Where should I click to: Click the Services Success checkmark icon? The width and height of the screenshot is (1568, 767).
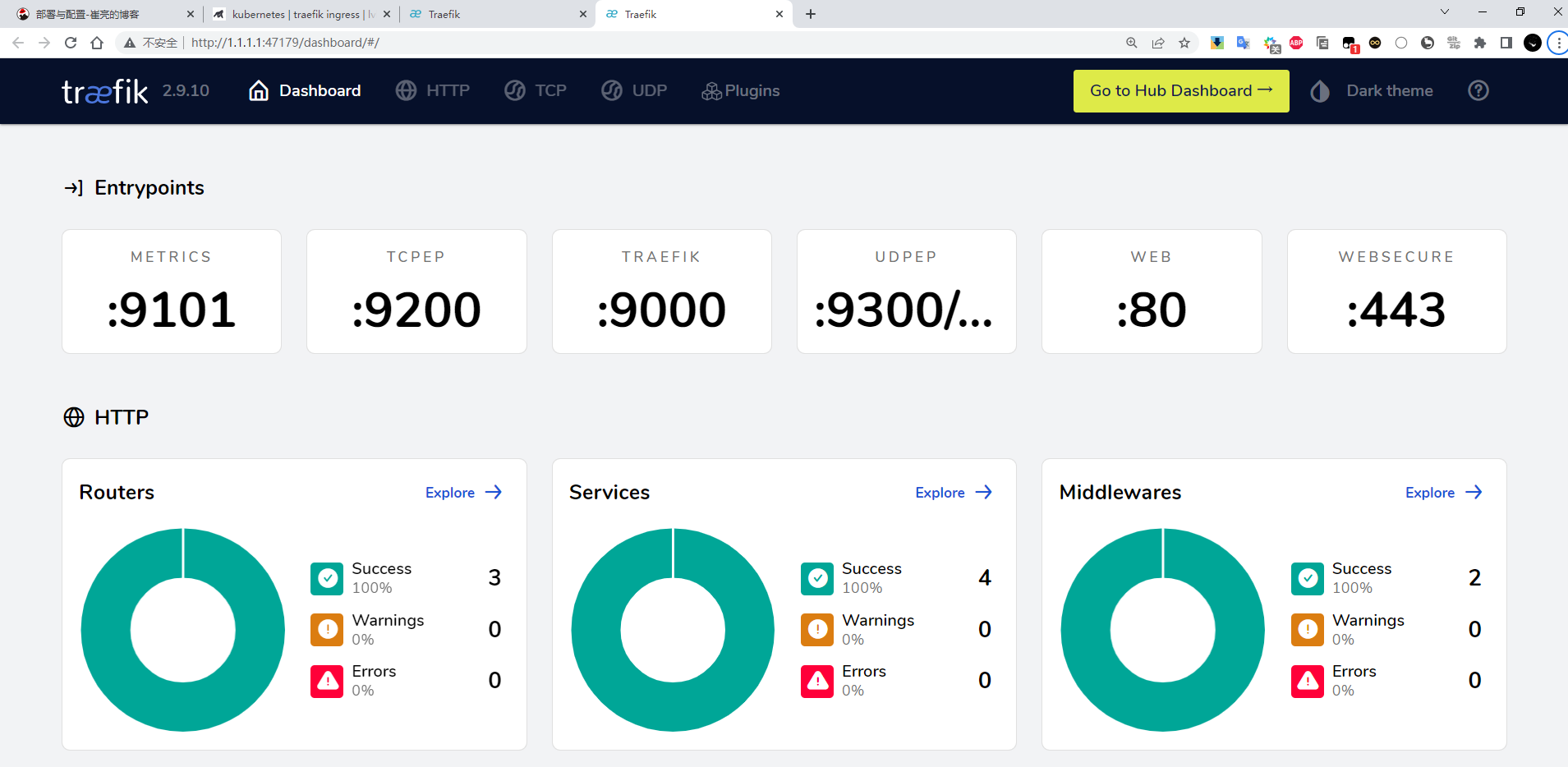817,578
